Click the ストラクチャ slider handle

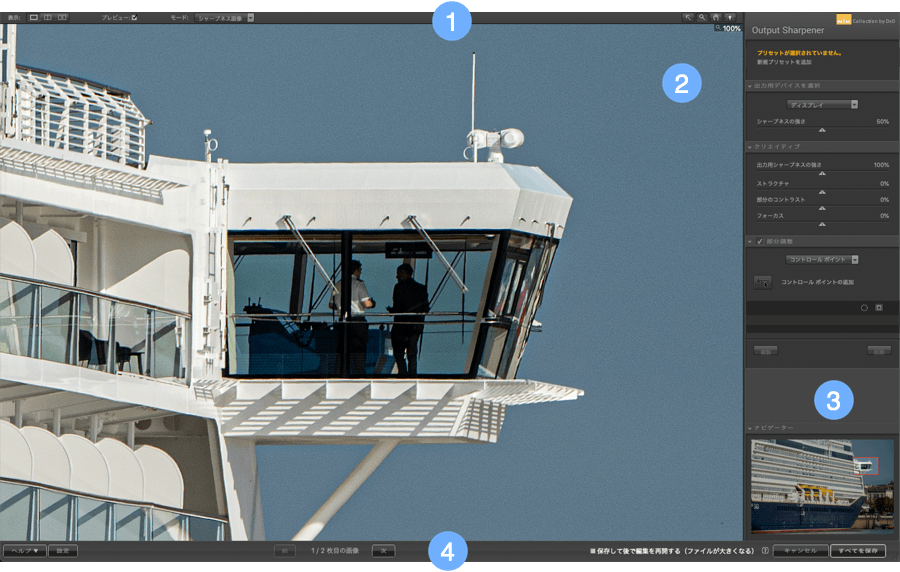pyautogui.click(x=822, y=192)
